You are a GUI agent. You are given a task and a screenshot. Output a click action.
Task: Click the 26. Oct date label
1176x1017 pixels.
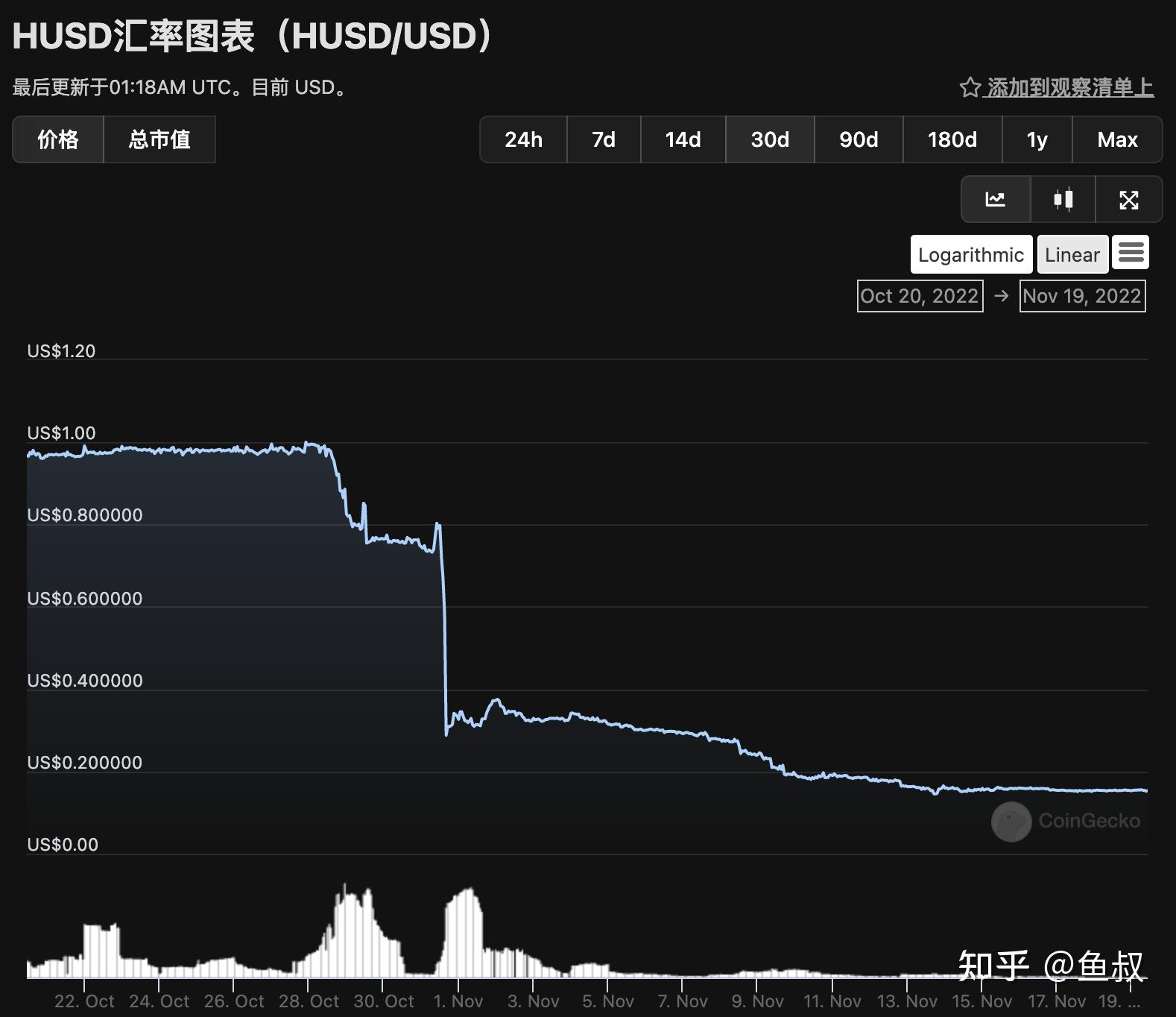[x=234, y=1001]
